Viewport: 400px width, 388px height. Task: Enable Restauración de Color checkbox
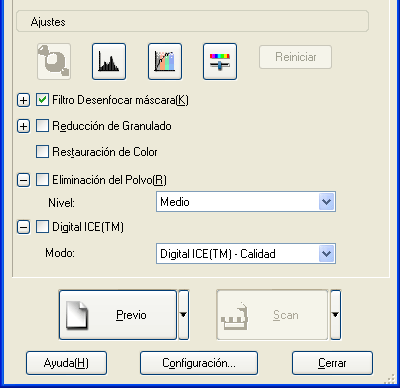[42, 152]
